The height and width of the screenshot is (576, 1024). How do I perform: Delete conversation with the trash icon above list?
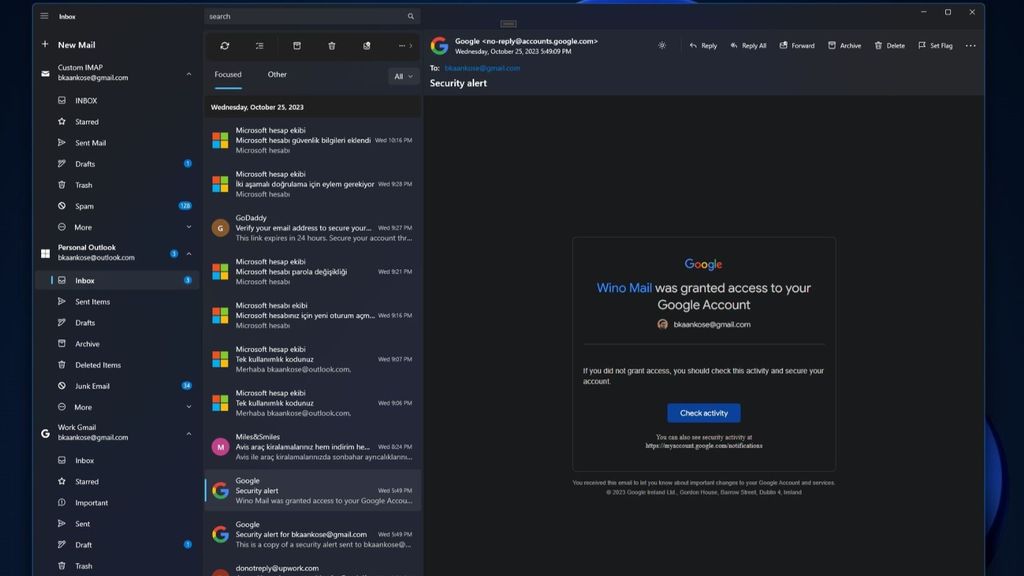point(331,45)
